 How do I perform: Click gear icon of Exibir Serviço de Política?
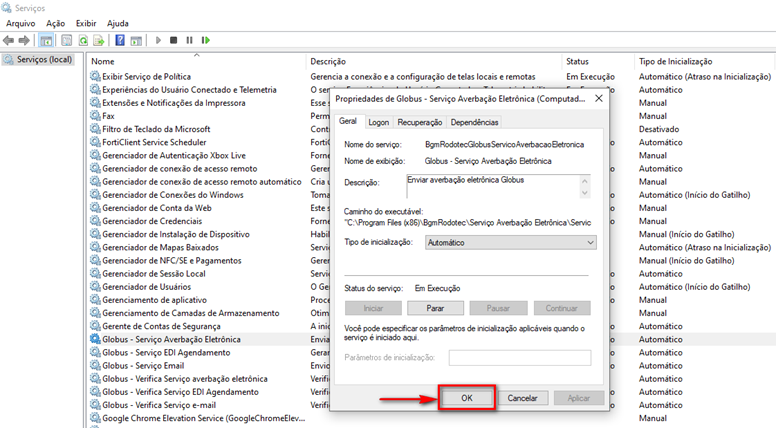[x=95, y=76]
